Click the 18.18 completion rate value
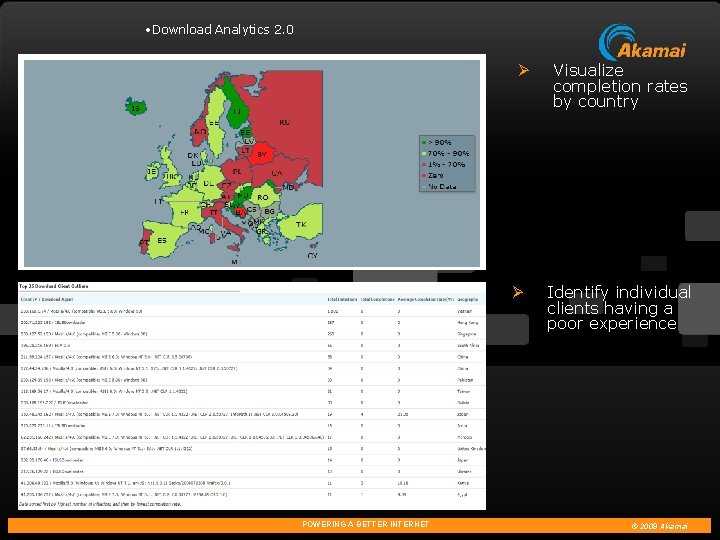This screenshot has height=540, width=720. pos(403,483)
